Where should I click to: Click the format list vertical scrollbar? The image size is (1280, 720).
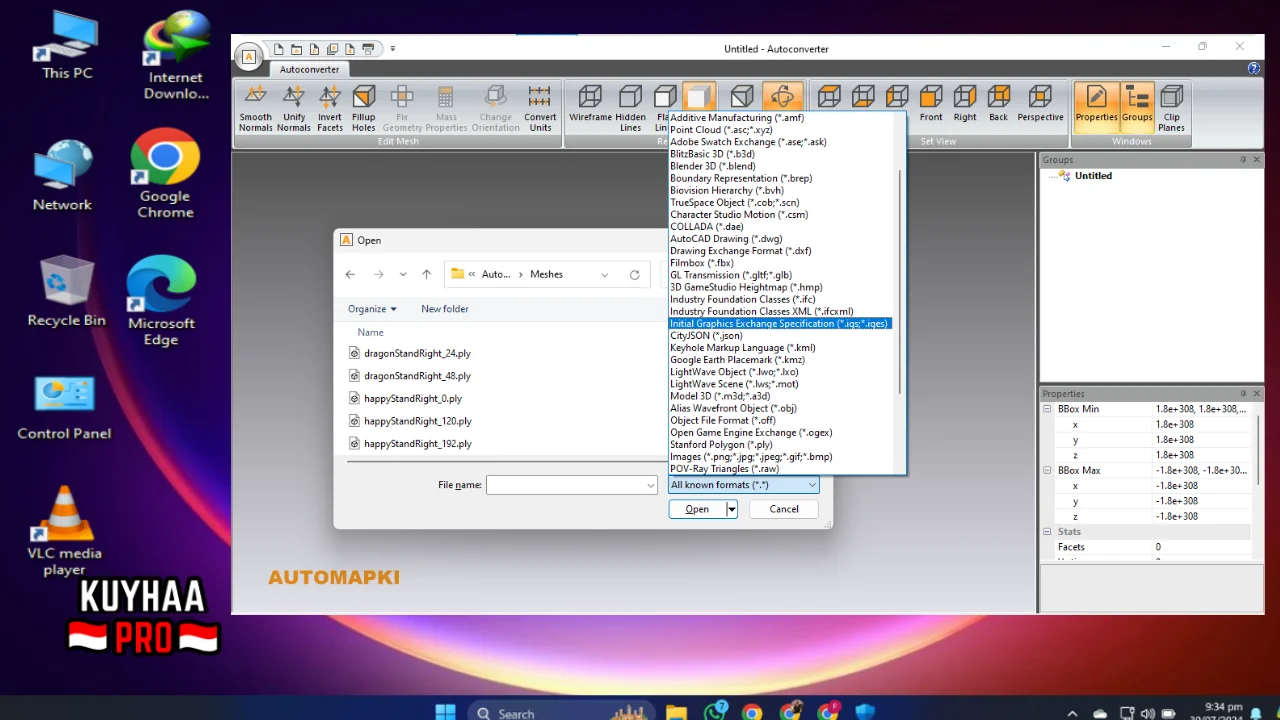pyautogui.click(x=900, y=280)
